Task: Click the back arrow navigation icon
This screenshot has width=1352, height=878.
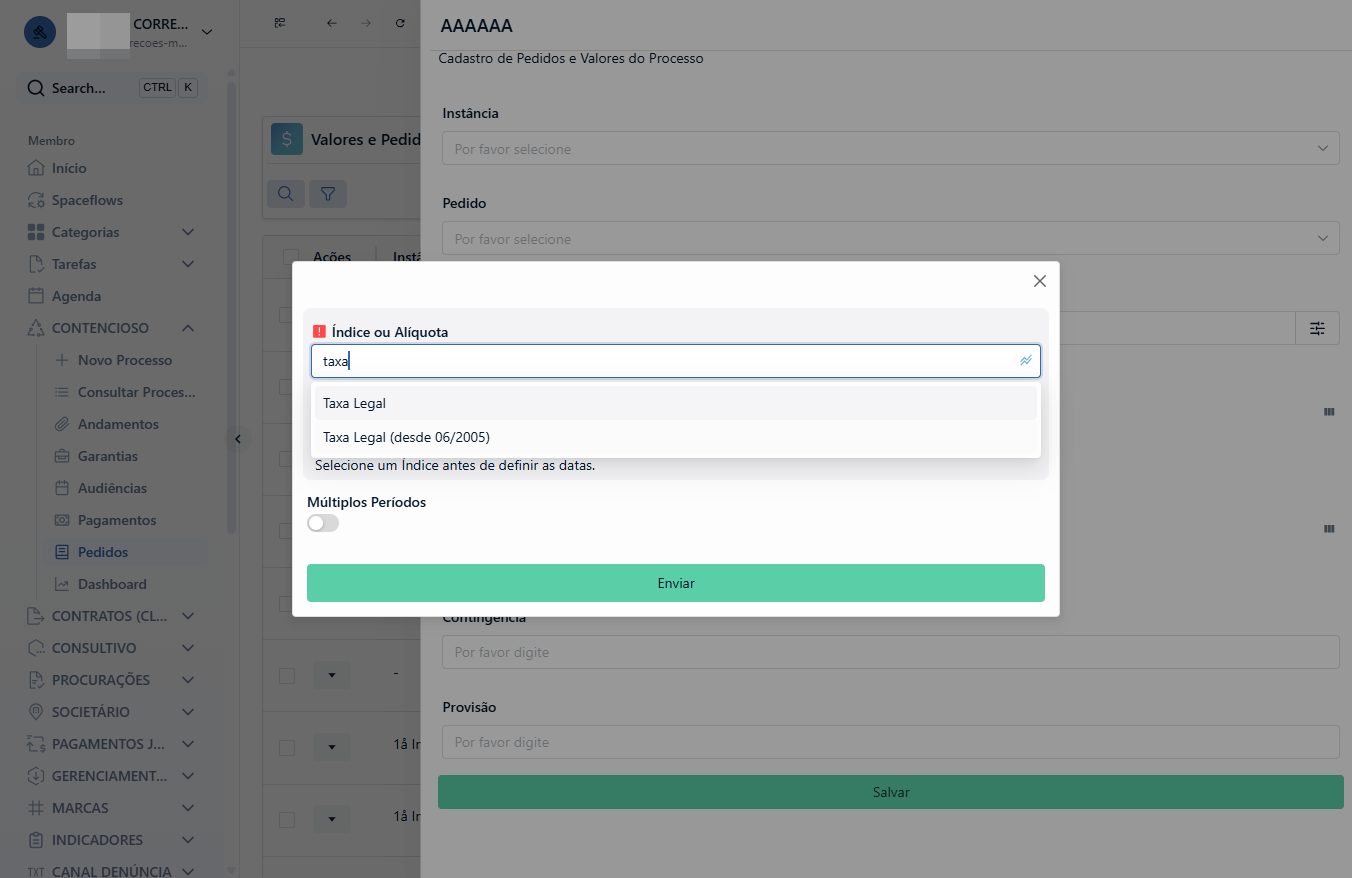Action: coord(332,23)
